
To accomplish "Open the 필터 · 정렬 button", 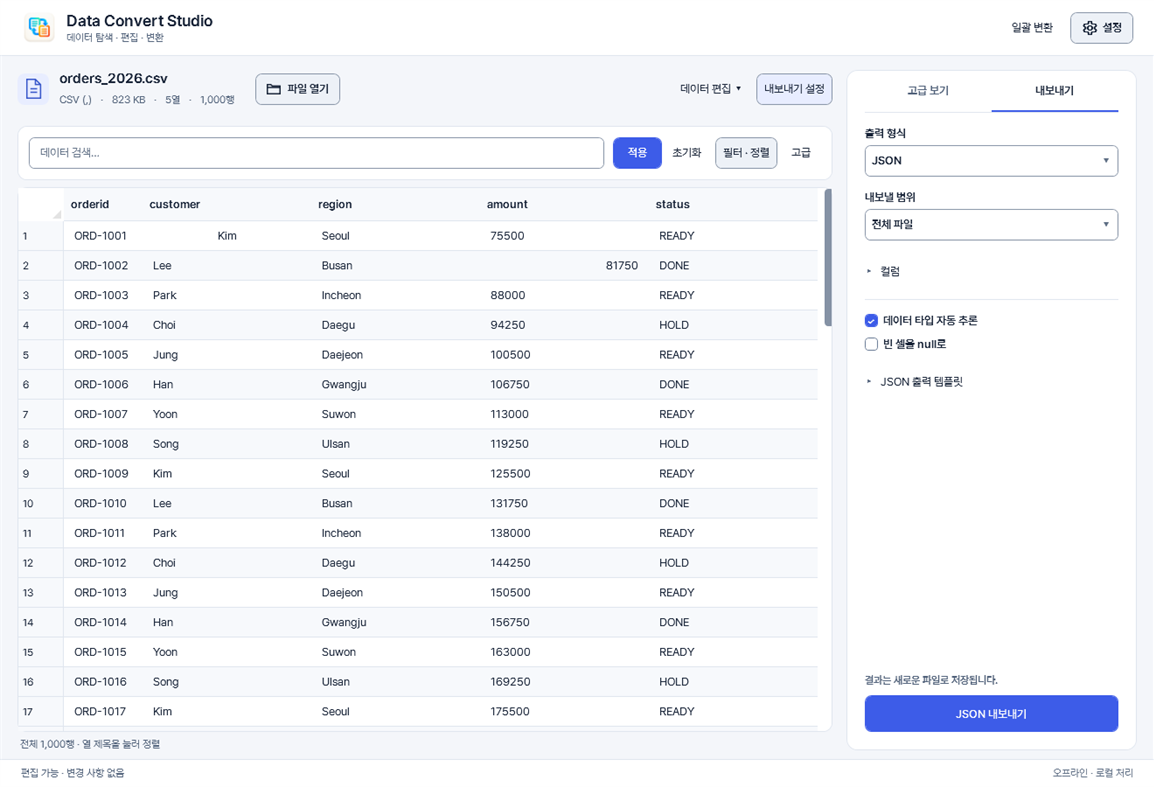I will tap(746, 153).
